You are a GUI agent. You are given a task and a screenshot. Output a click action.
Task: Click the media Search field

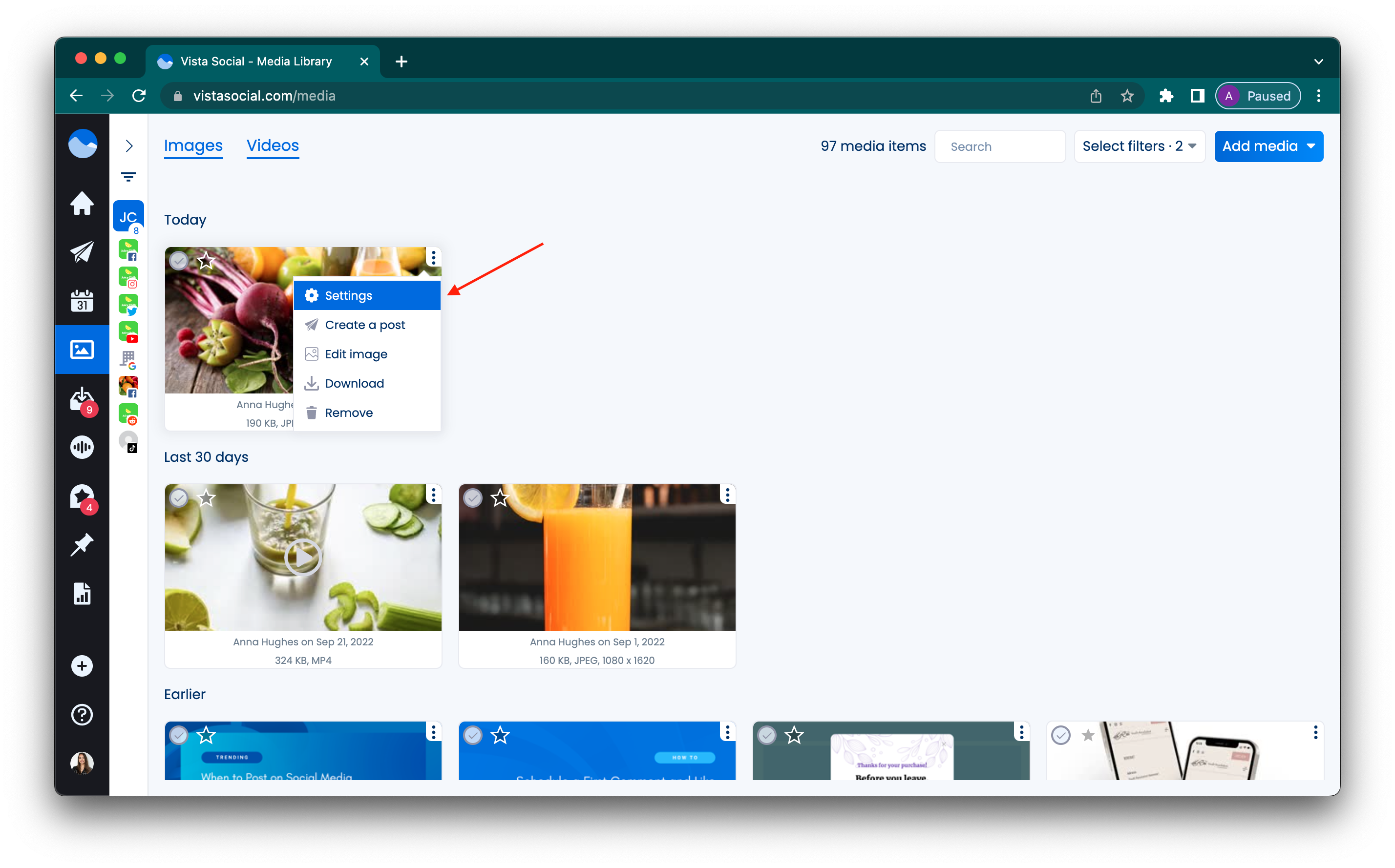pos(1000,146)
